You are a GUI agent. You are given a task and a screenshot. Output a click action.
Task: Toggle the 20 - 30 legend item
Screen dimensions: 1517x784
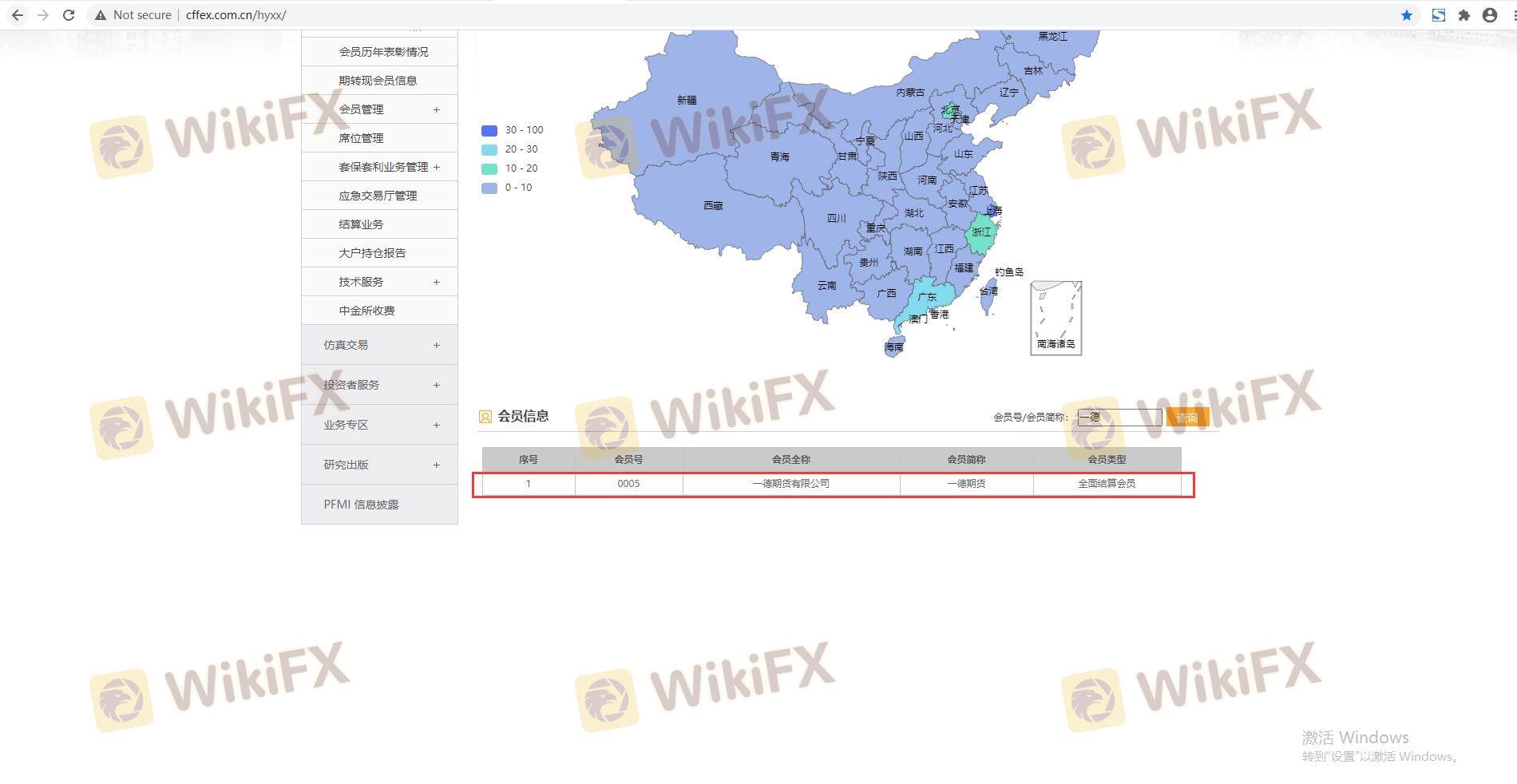pyautogui.click(x=511, y=149)
